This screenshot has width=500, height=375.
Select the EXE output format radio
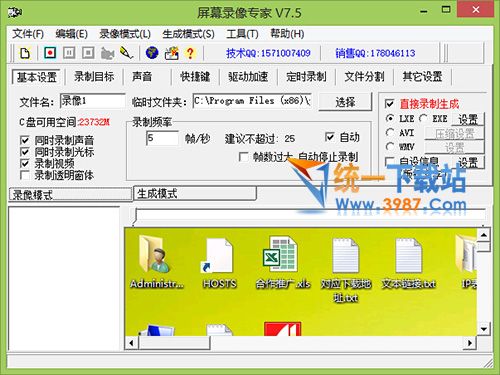[x=423, y=118]
